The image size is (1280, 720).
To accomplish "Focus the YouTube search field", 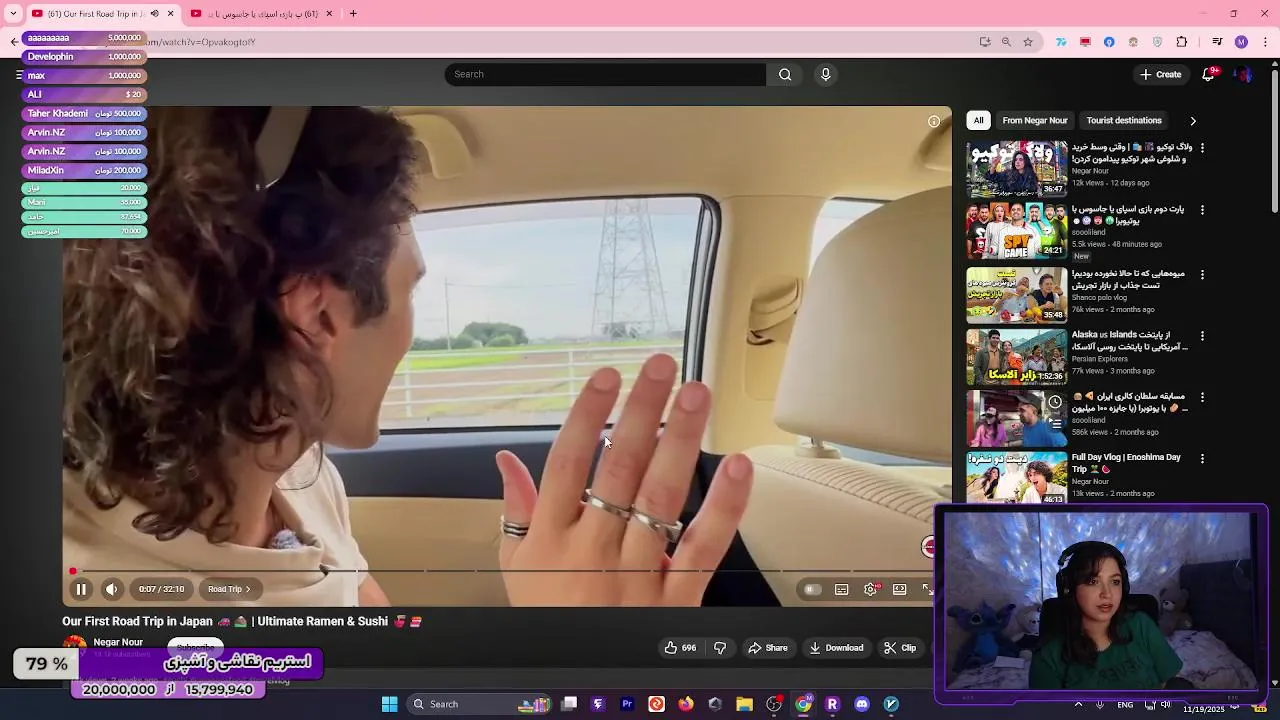I will click(605, 74).
